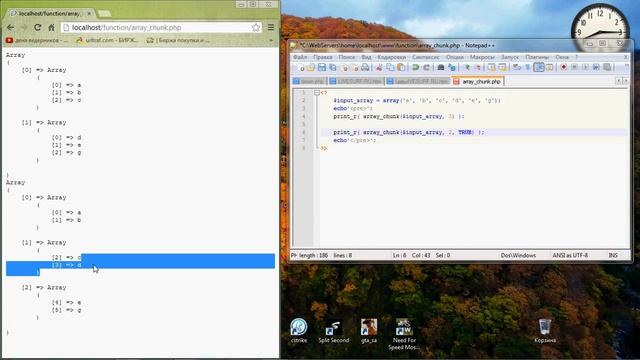Image resolution: width=640 pixels, height=360 pixels.
Task: Toggle the bookmark star in Chrome address bar
Action: click(x=256, y=27)
